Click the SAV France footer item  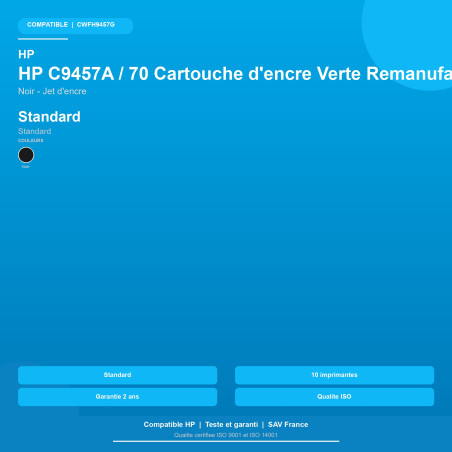(x=288, y=425)
